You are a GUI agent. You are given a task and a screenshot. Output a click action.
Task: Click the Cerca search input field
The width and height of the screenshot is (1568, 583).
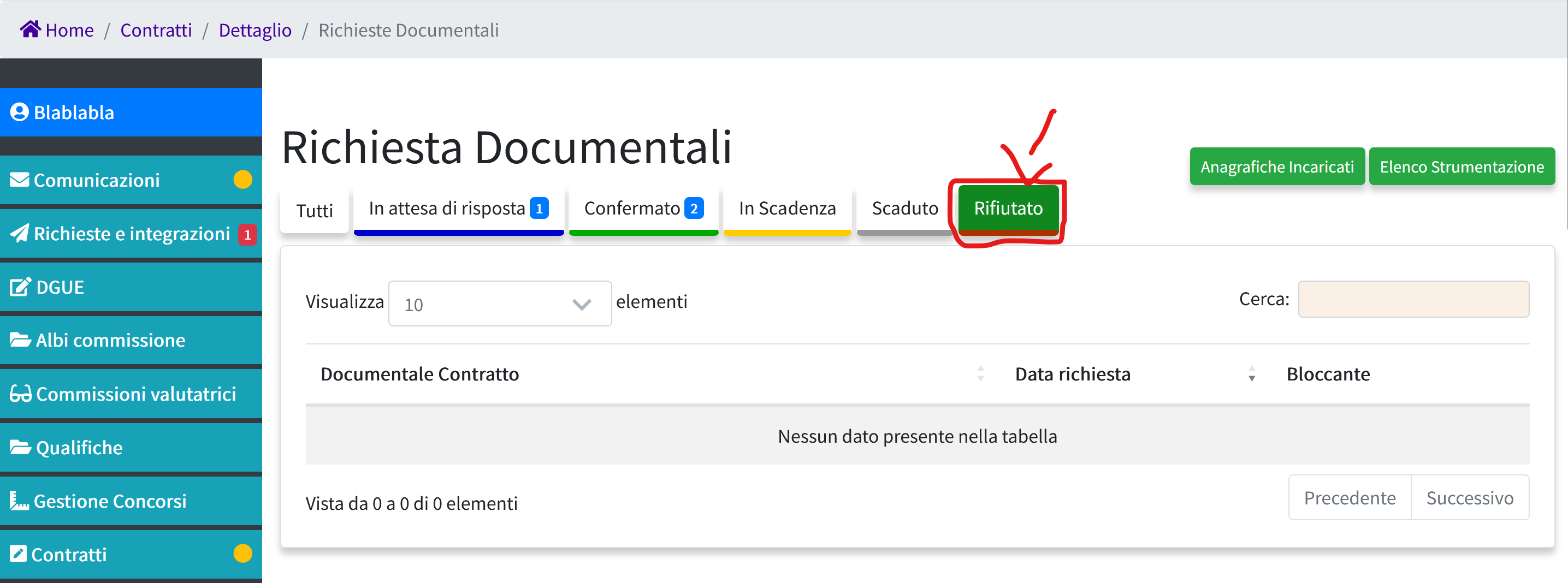(x=1413, y=299)
